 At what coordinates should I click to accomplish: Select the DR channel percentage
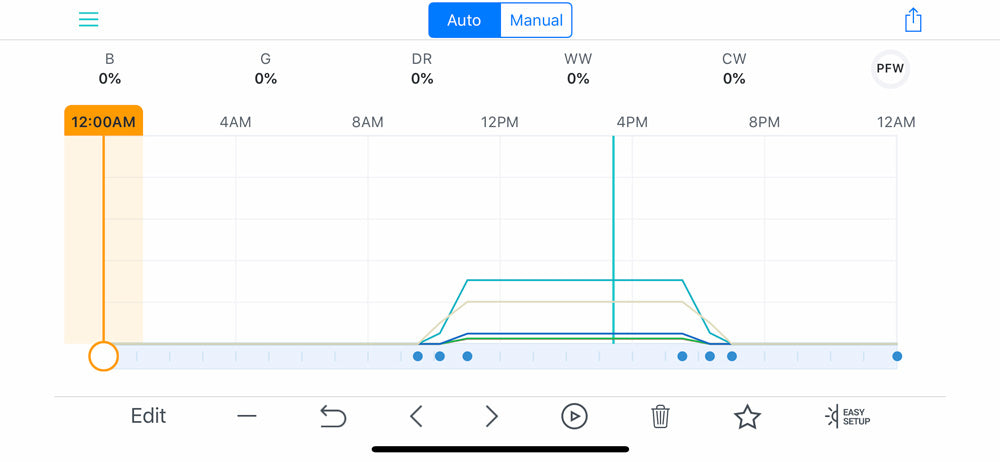click(422, 78)
